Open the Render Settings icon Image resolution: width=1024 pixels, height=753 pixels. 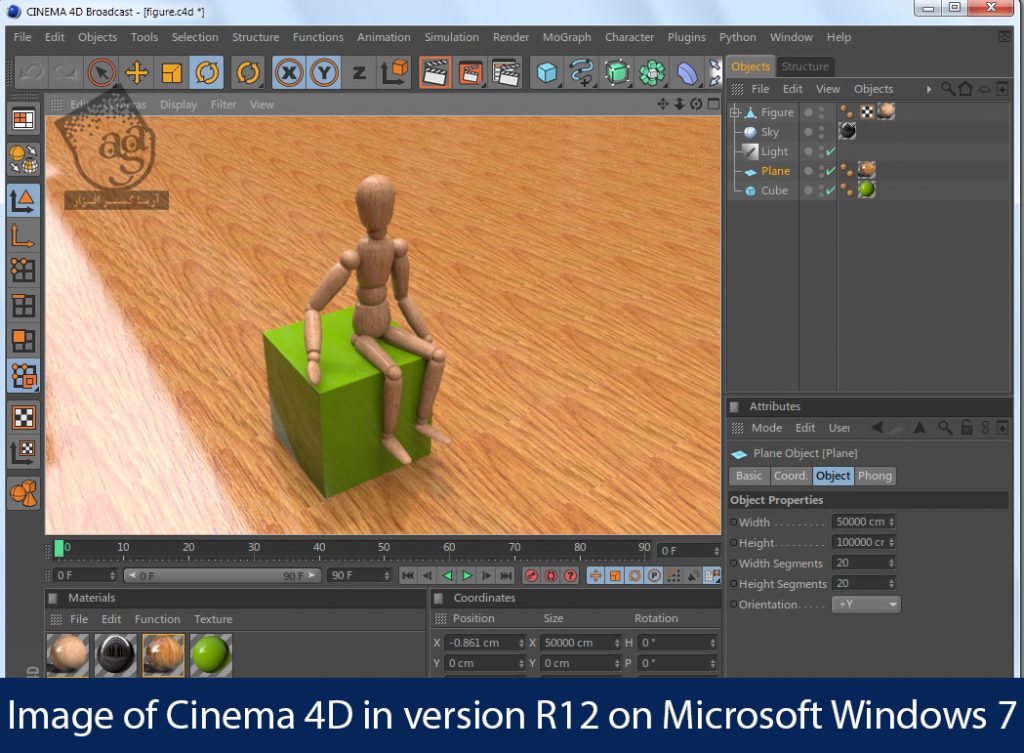point(506,72)
